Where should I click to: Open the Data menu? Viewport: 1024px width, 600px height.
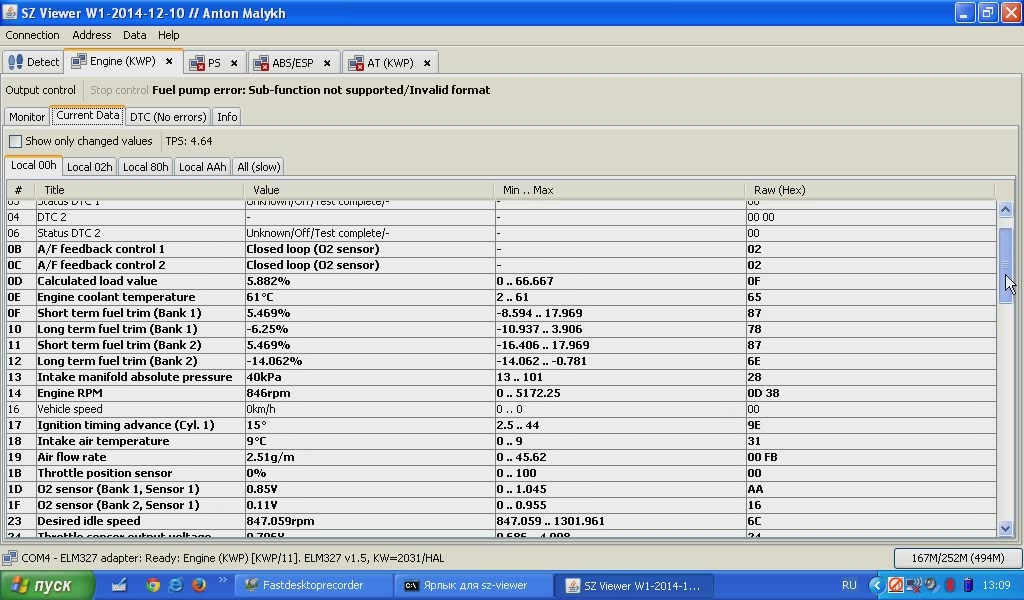134,35
